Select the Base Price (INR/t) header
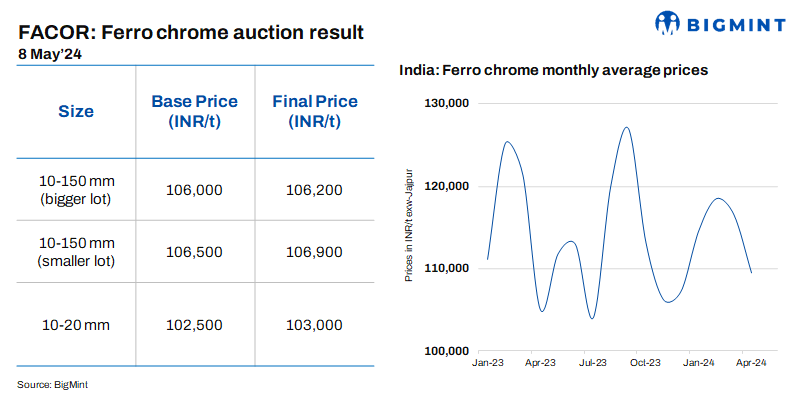Viewport: 804px width, 401px height. 194,112
